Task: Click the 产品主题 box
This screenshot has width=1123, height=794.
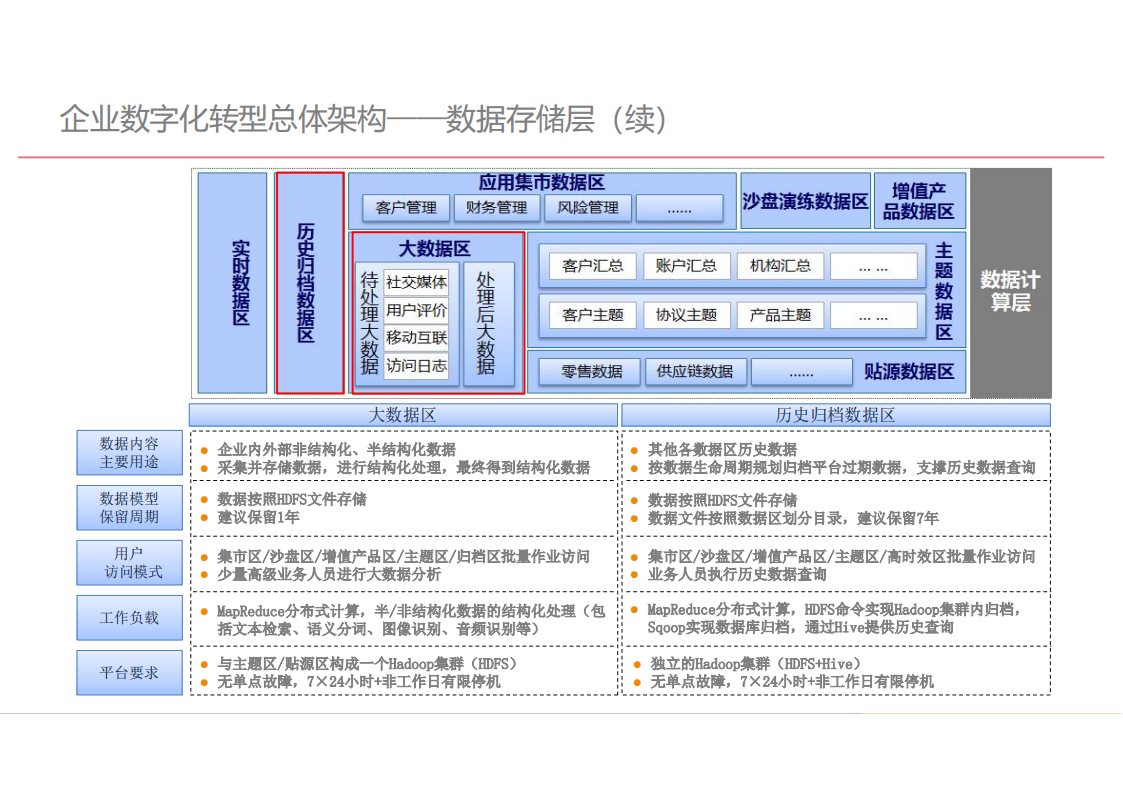Action: click(780, 315)
